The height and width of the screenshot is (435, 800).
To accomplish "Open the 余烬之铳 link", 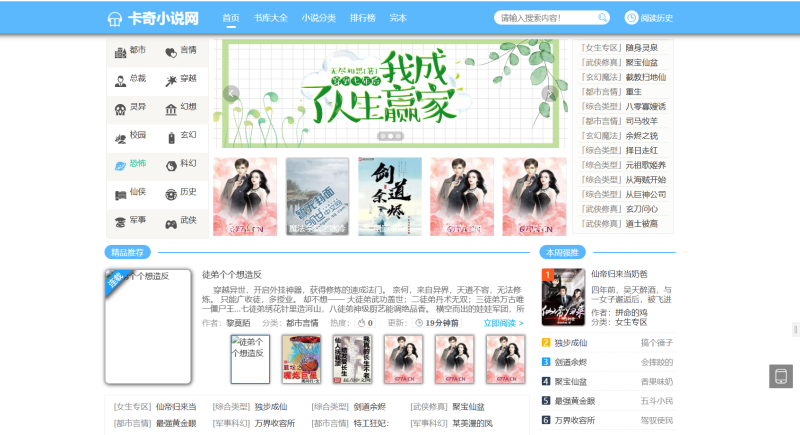I will tap(642, 136).
